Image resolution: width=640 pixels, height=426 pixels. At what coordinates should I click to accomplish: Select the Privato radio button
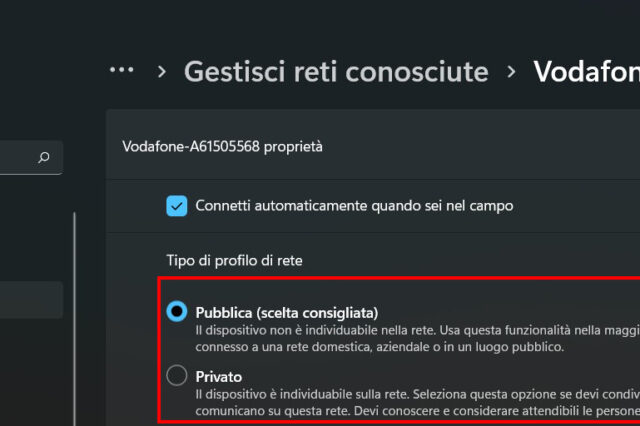(177, 375)
